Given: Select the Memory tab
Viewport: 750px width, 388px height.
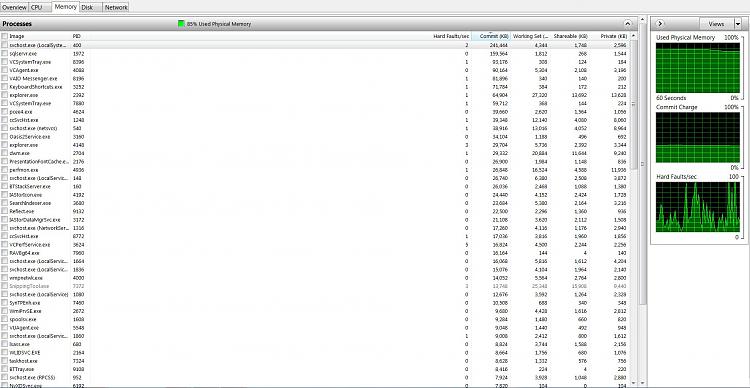Looking at the screenshot, I should point(66,7).
